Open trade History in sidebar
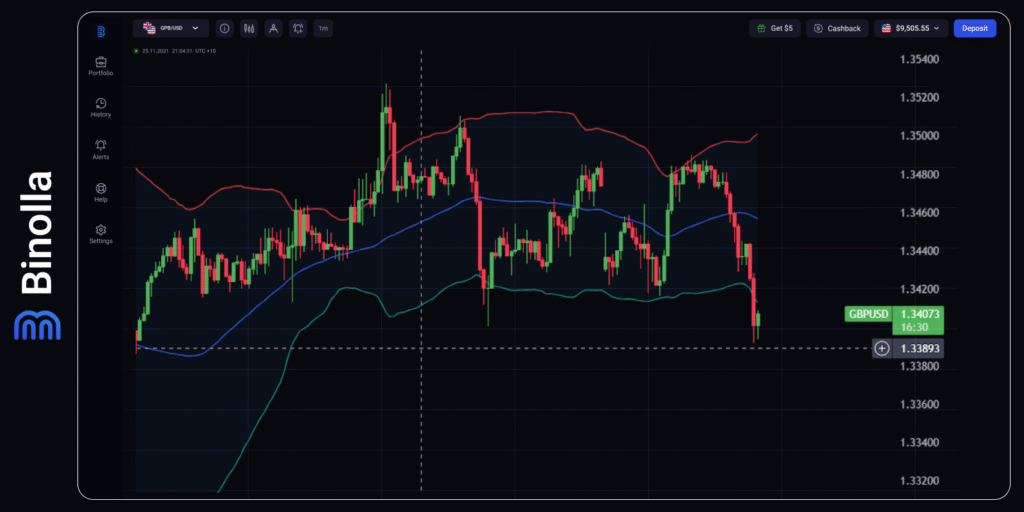 101,104
